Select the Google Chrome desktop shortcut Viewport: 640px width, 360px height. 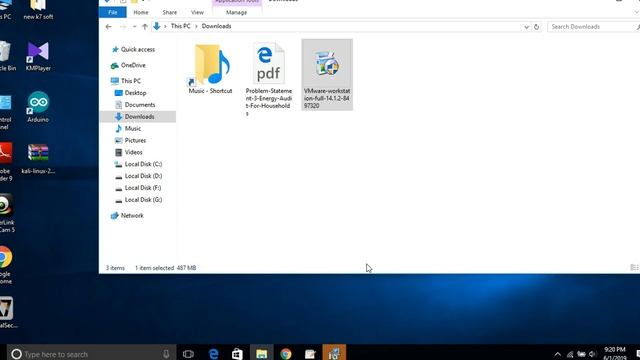click(x=6, y=264)
